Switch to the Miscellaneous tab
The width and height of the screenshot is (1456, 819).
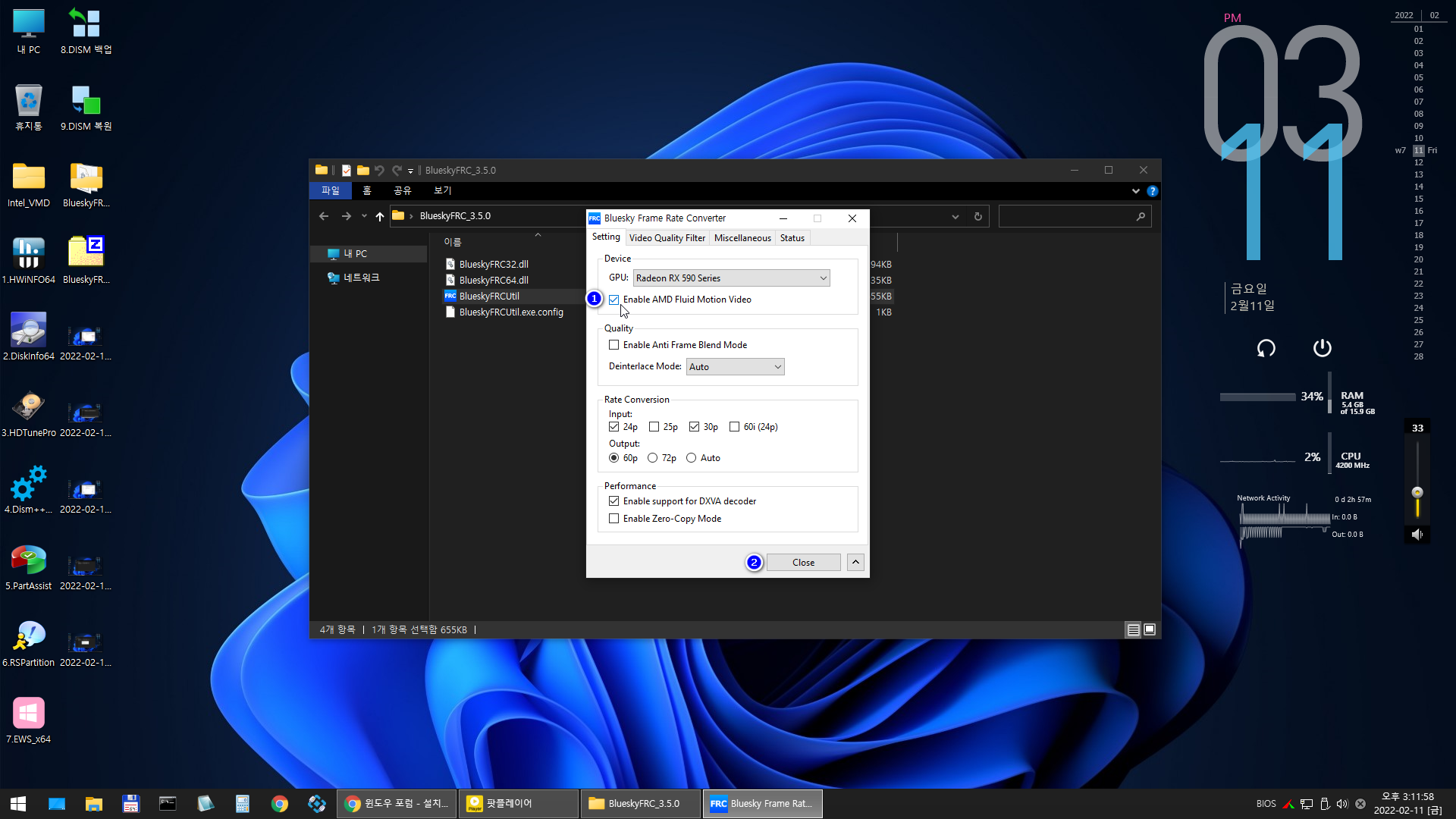(742, 238)
